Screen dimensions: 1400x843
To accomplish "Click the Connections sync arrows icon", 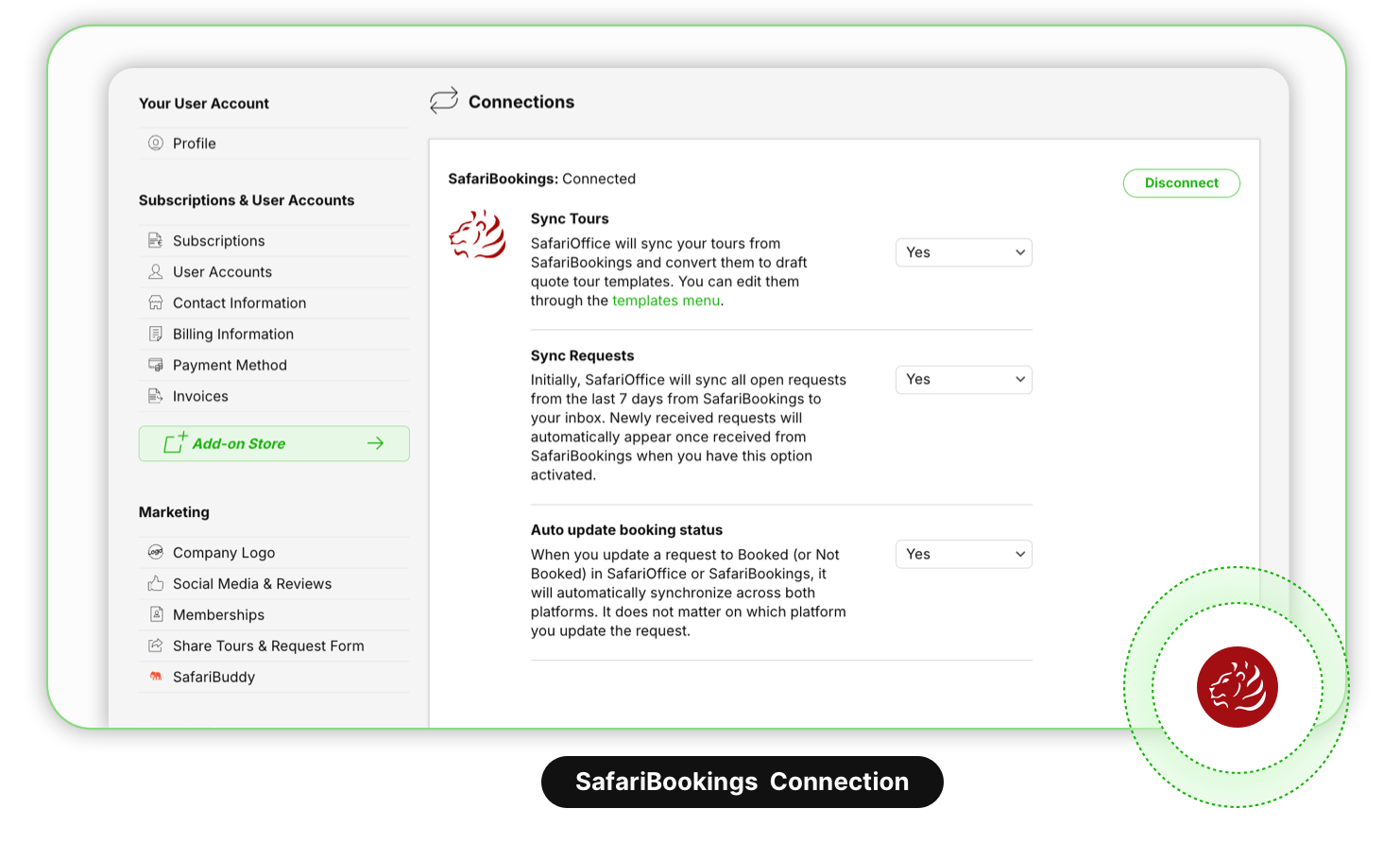I will click(x=444, y=101).
